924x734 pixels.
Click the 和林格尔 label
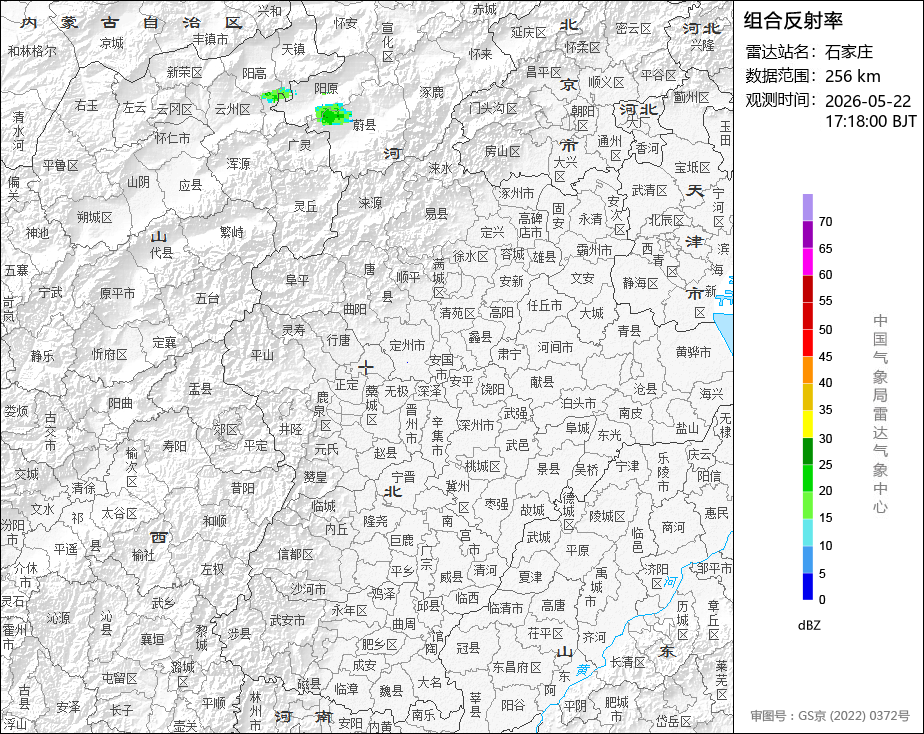32,51
